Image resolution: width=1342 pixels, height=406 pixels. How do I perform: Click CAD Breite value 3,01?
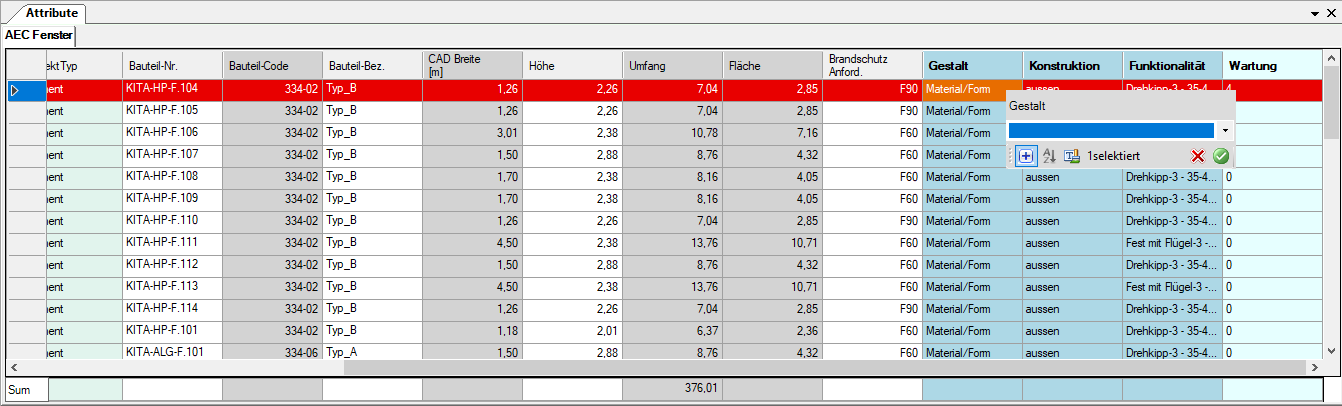(472, 133)
